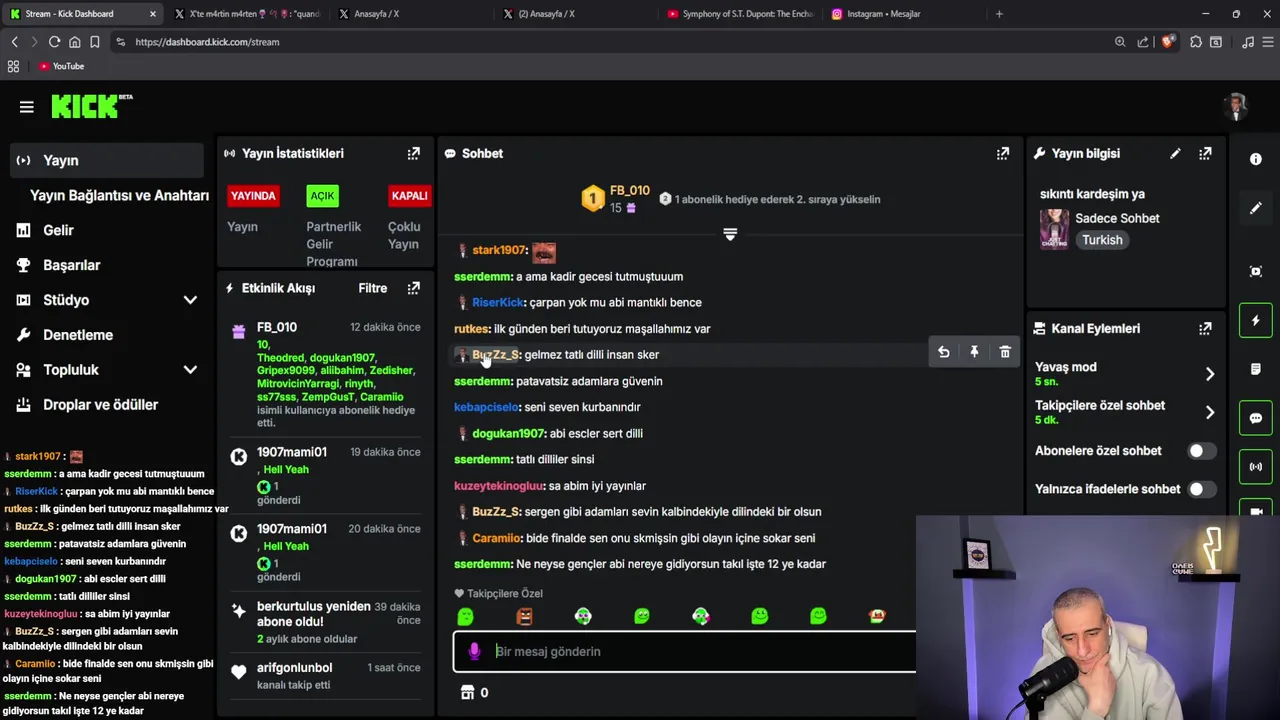1280x720 pixels.
Task: Pin the BuzZz_S chat message
Action: (x=974, y=352)
